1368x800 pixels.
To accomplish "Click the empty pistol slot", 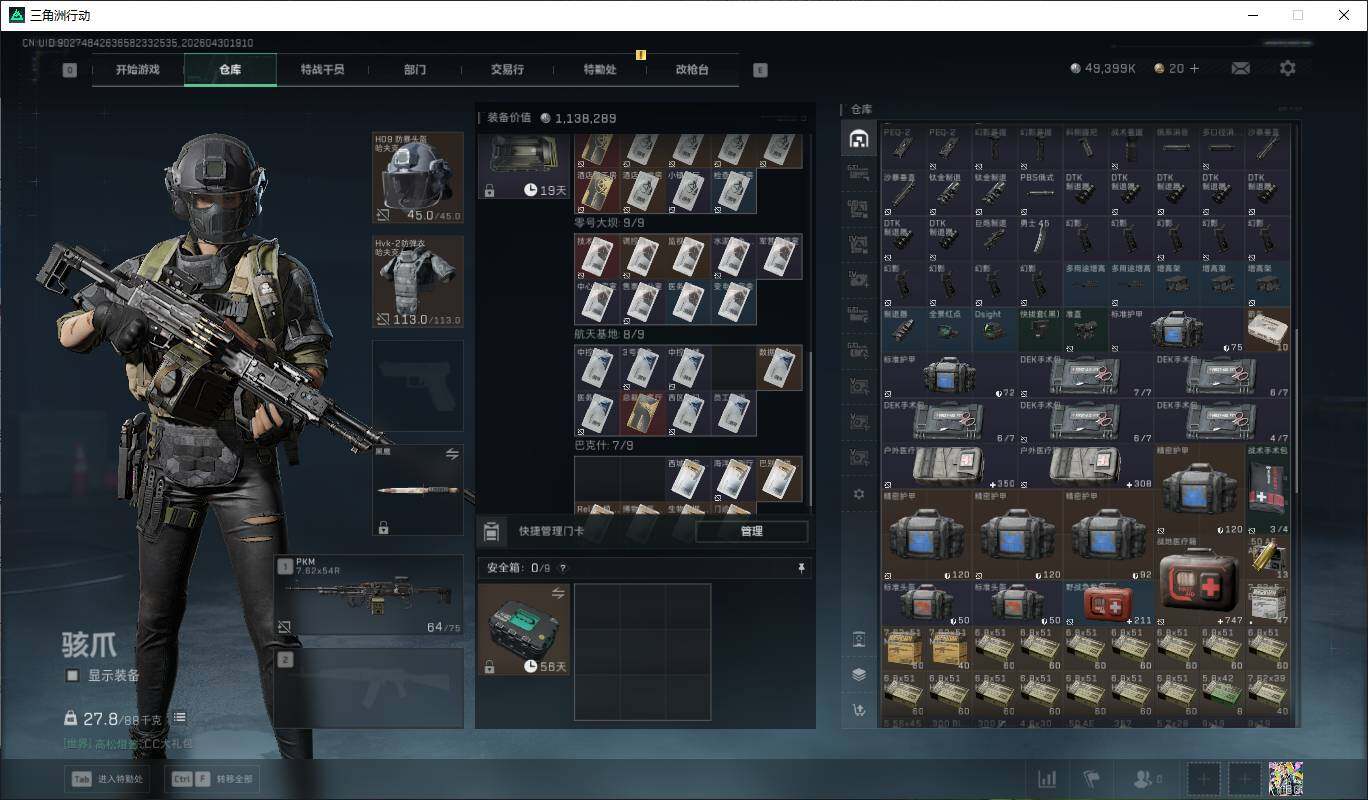I will click(x=418, y=386).
